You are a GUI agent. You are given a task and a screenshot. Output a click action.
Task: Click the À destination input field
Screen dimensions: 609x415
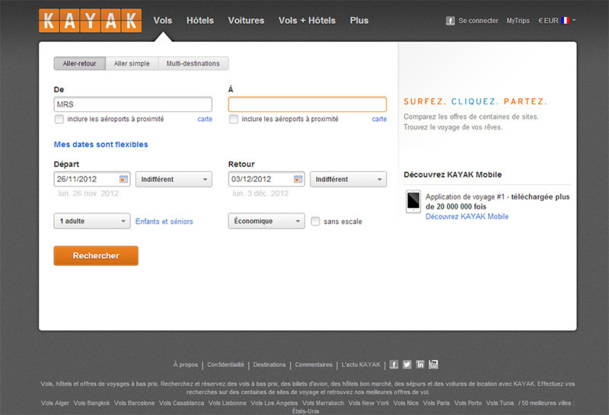[x=307, y=104]
